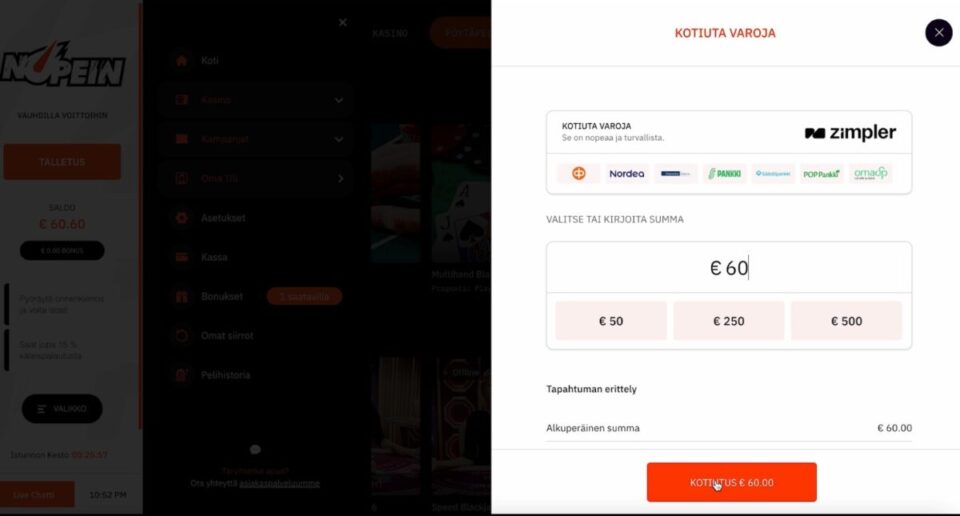Click the OP bank logo icon
This screenshot has height=516, width=960.
click(x=579, y=173)
